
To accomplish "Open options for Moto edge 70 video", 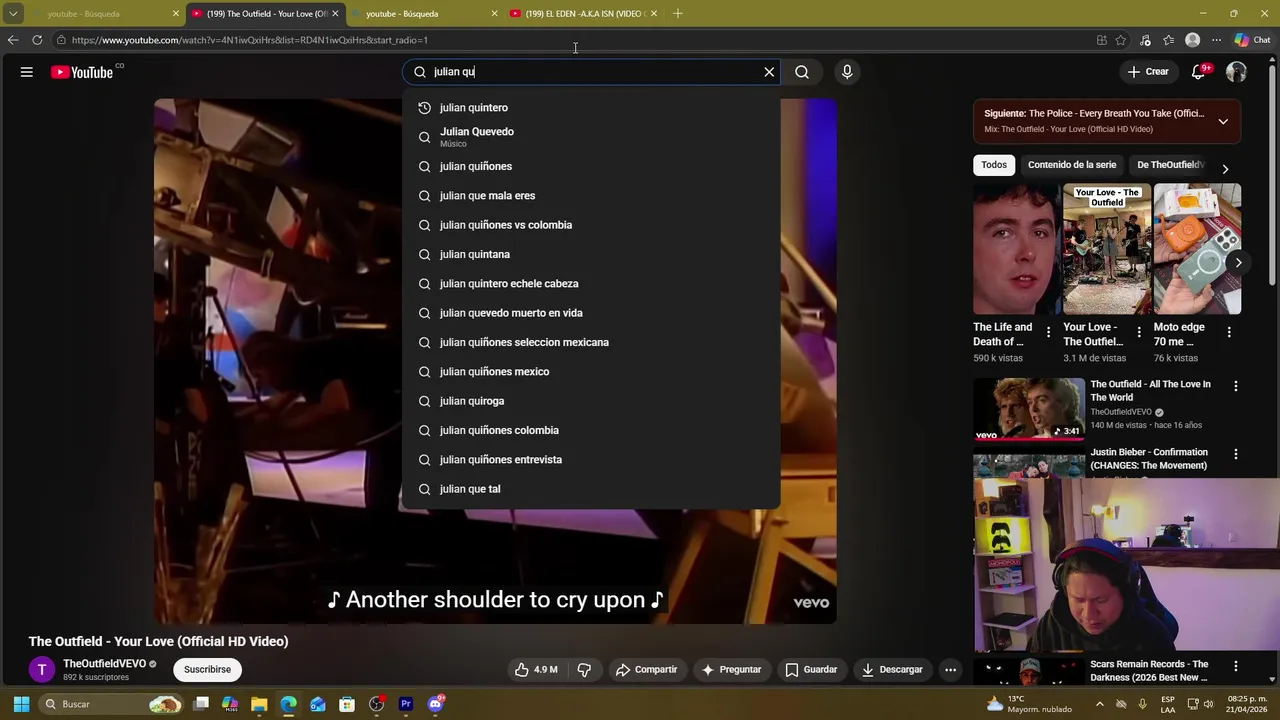I will [1229, 332].
